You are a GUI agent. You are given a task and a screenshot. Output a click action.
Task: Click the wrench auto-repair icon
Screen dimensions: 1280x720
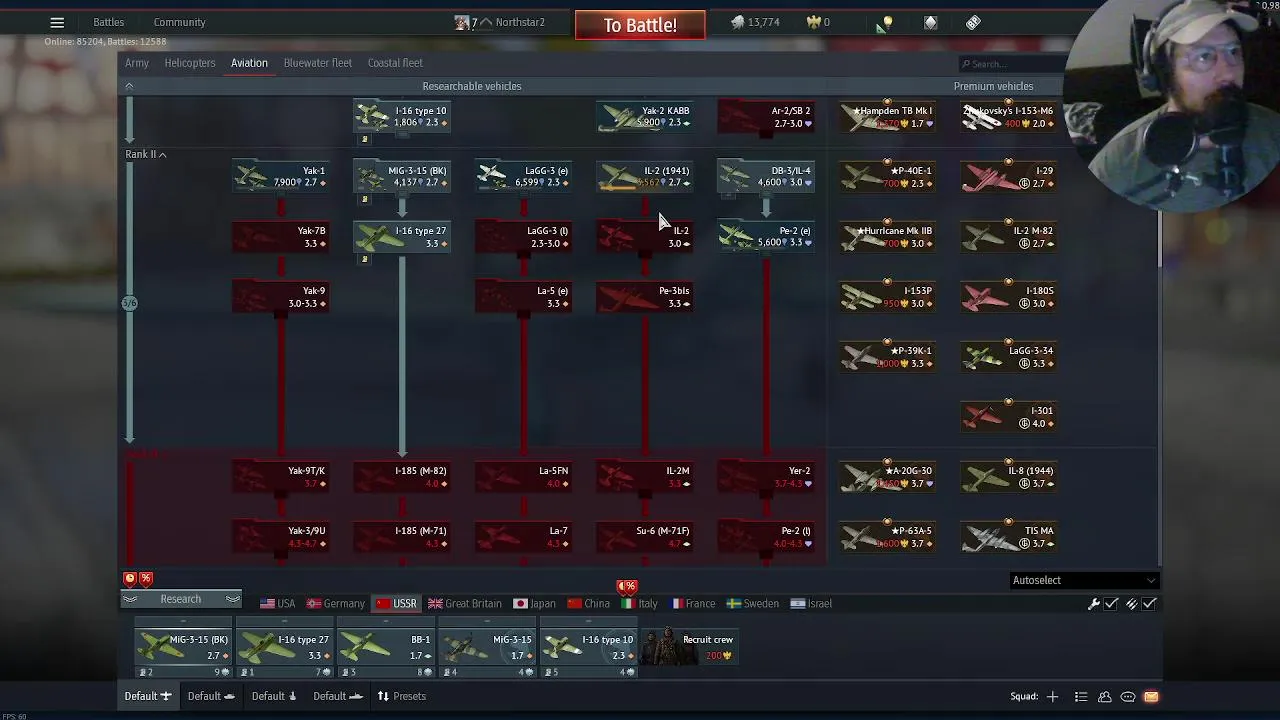pyautogui.click(x=1094, y=604)
